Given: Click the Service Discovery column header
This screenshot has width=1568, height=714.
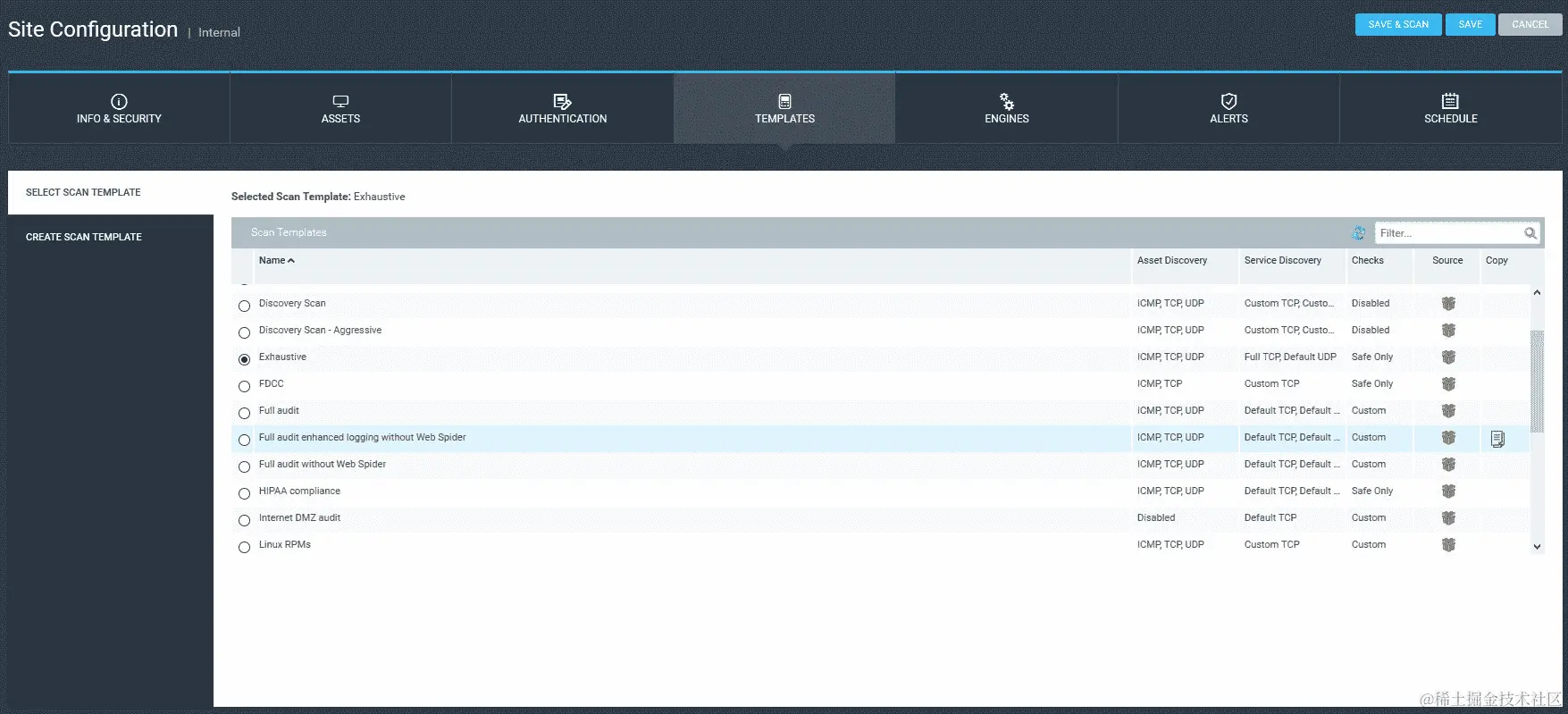Looking at the screenshot, I should (1282, 261).
